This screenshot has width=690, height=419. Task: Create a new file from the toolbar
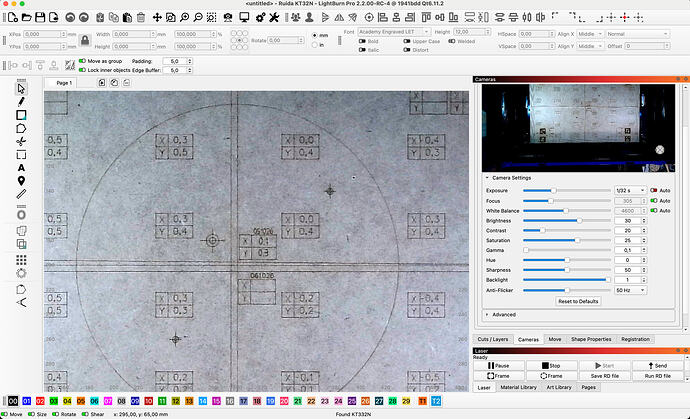13,18
